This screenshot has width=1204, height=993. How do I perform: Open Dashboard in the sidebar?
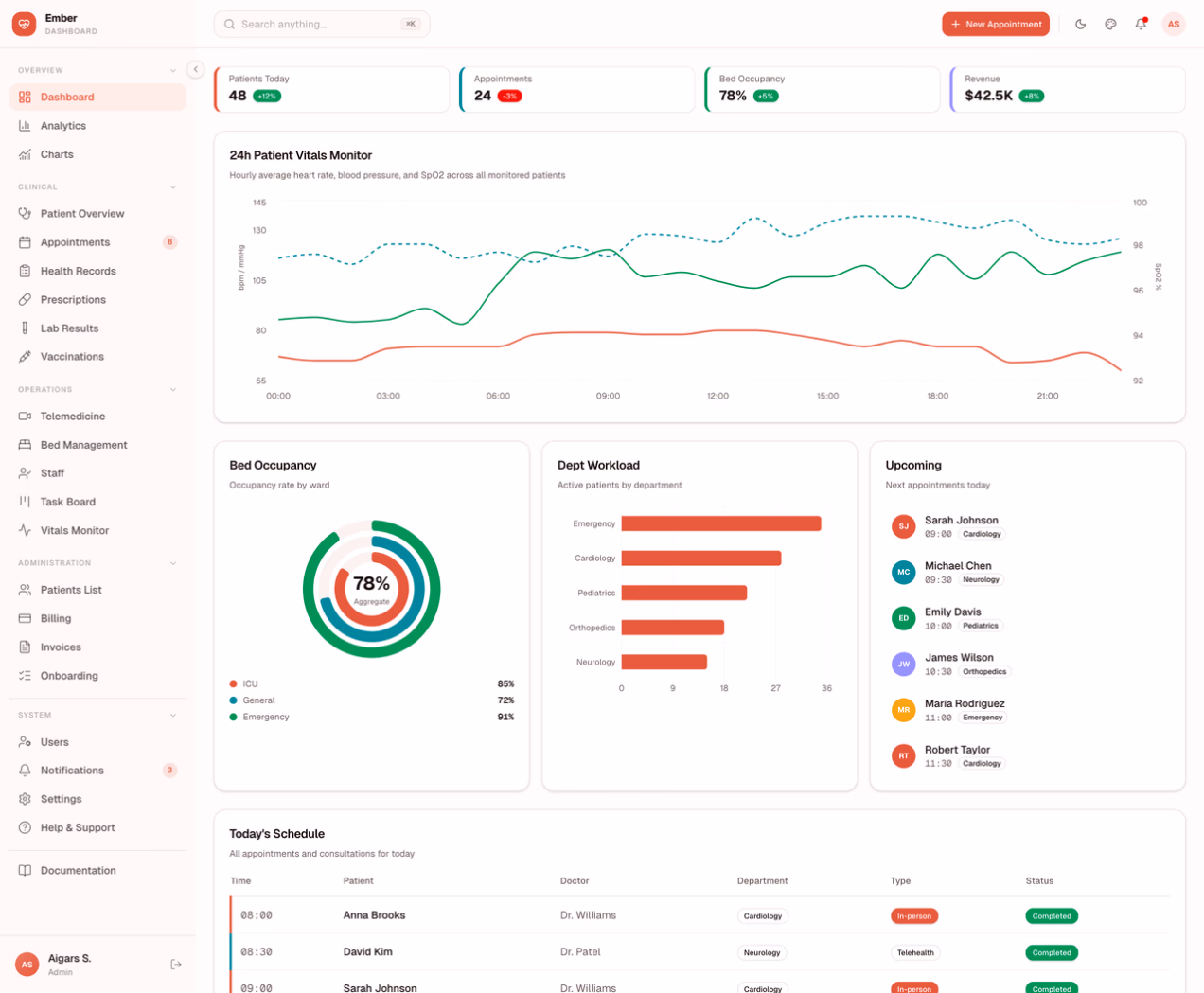click(97, 97)
